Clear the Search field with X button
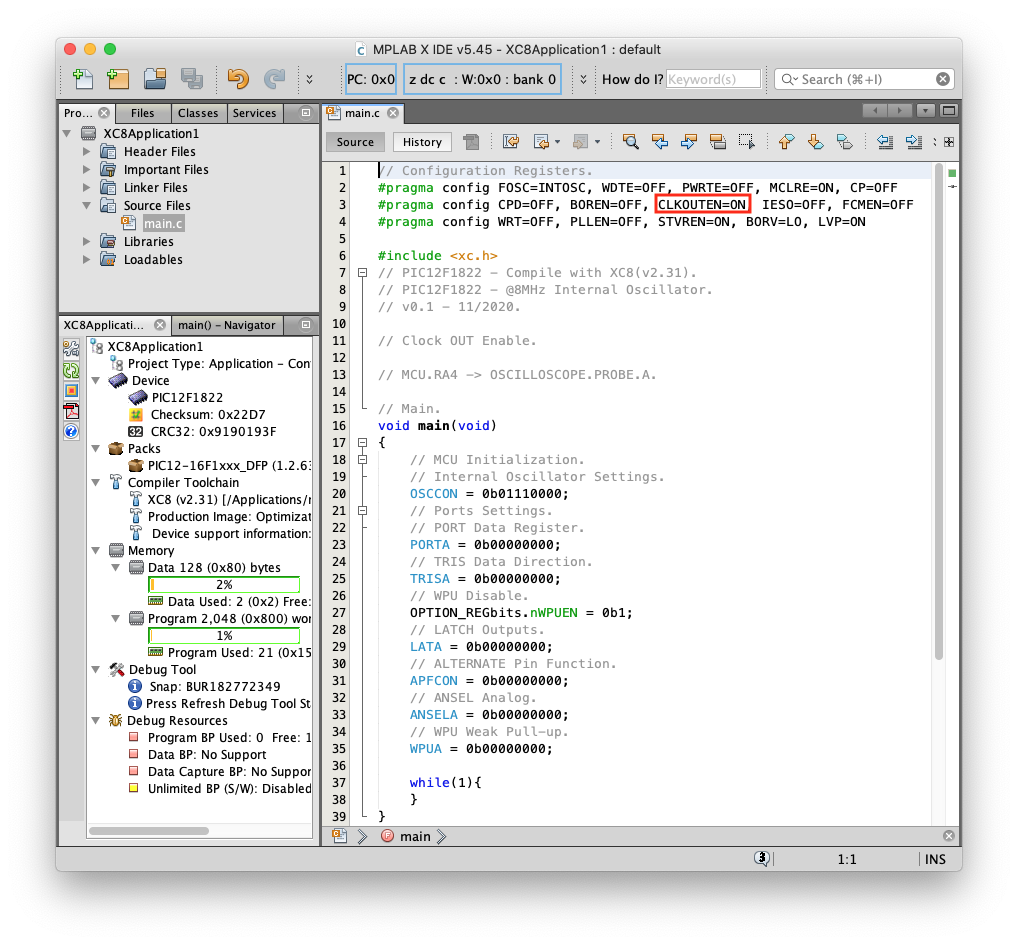 [943, 79]
